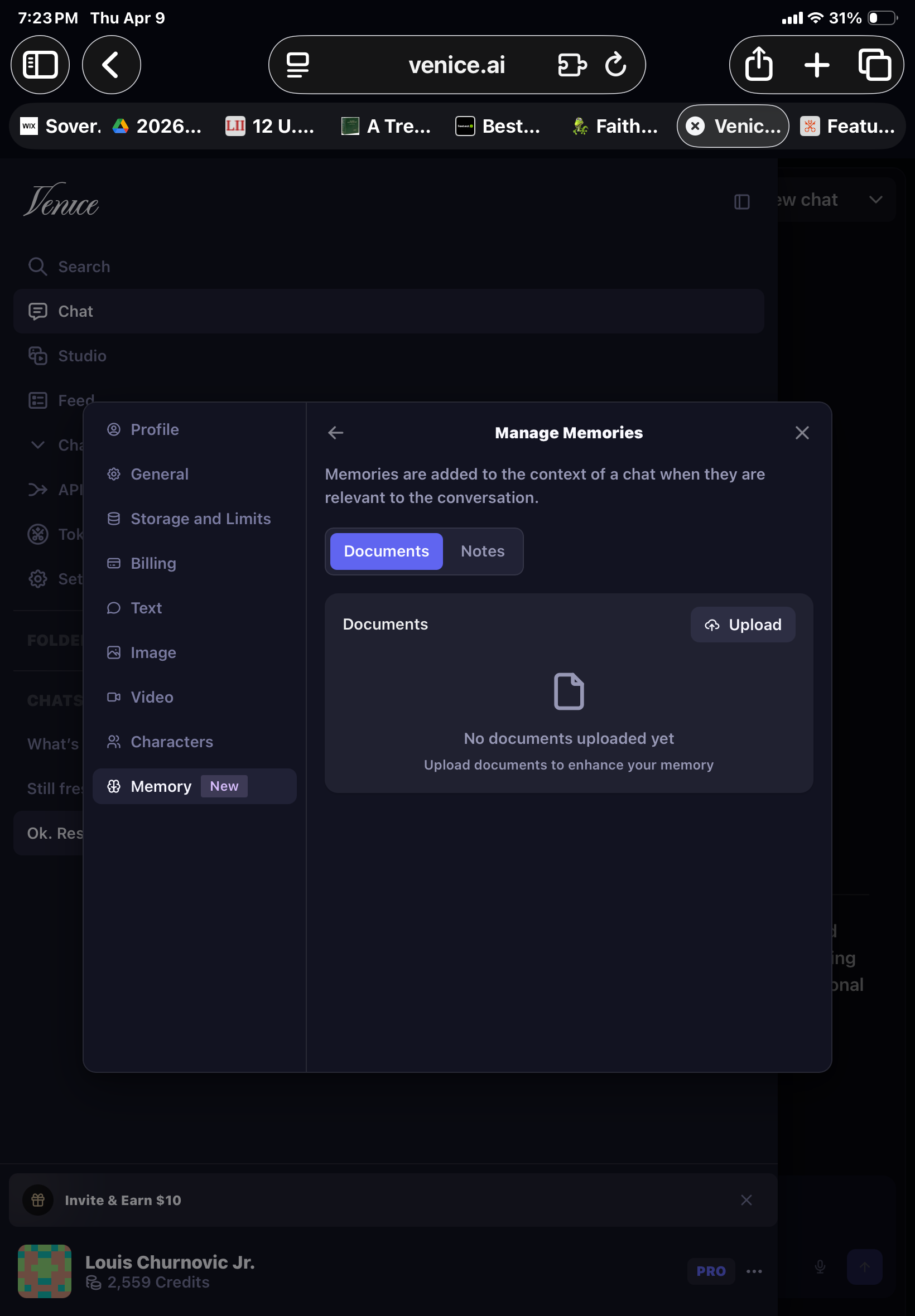
Task: Open Image settings
Action: (x=194, y=652)
